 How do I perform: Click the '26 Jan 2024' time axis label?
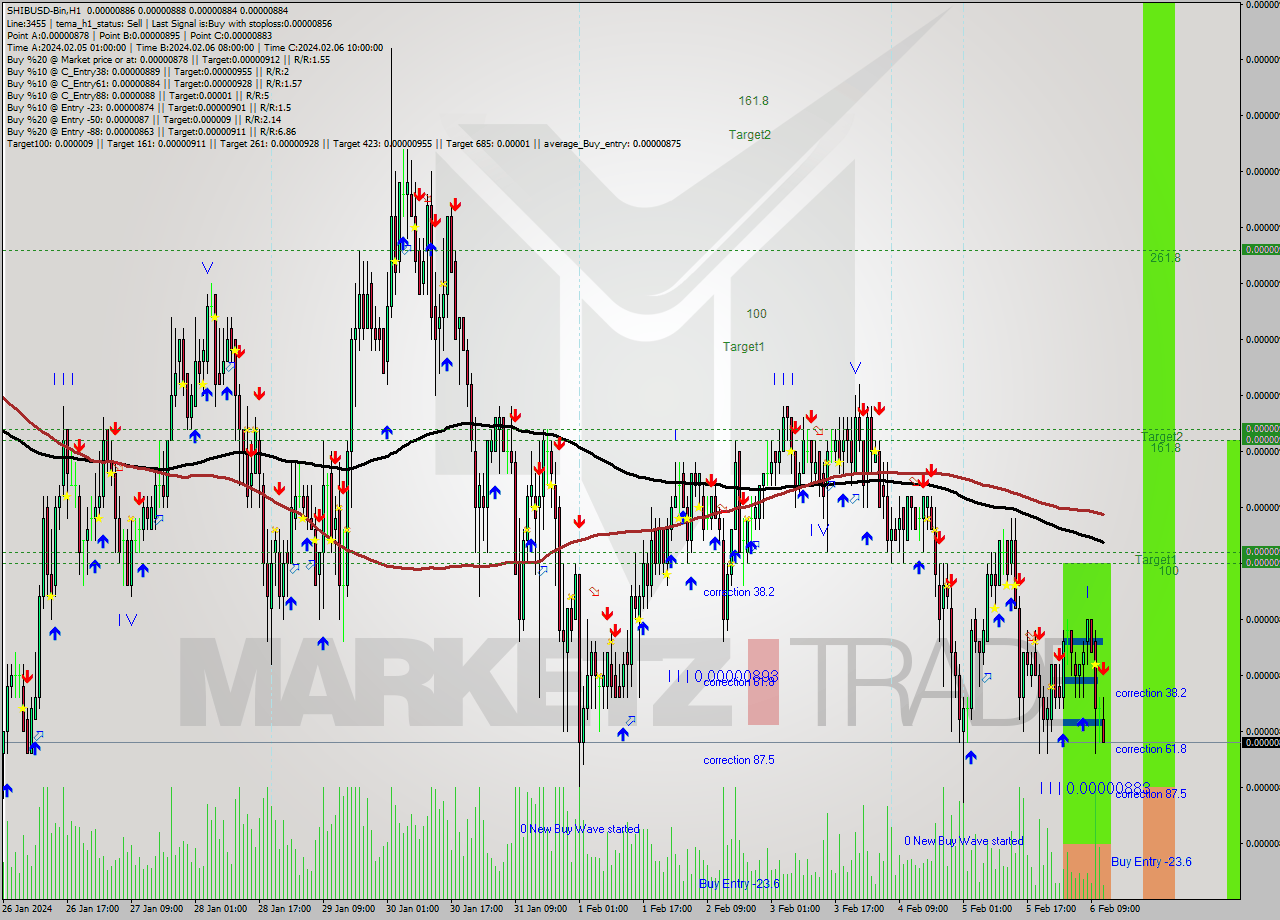coord(29,909)
